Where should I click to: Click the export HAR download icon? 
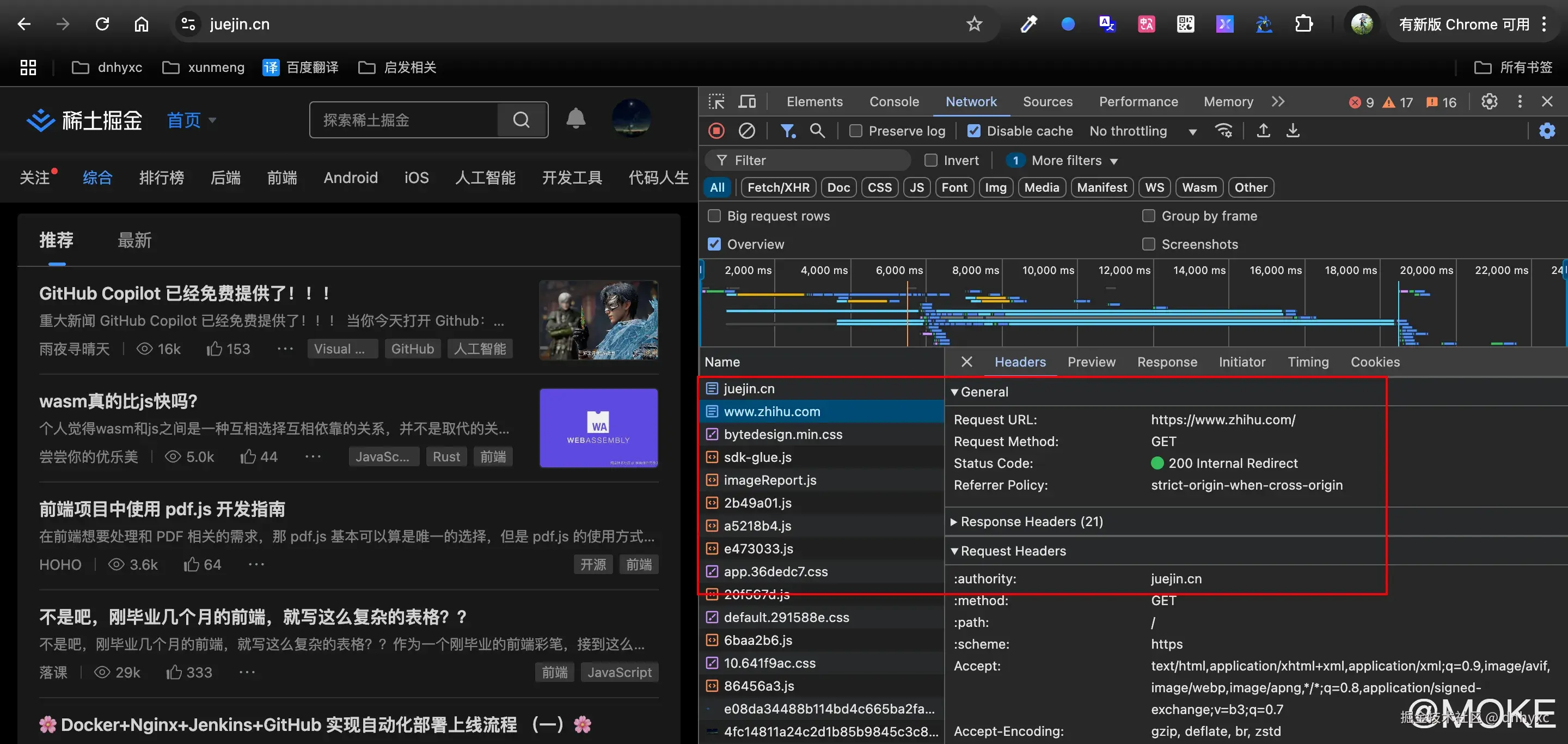tap(1293, 131)
